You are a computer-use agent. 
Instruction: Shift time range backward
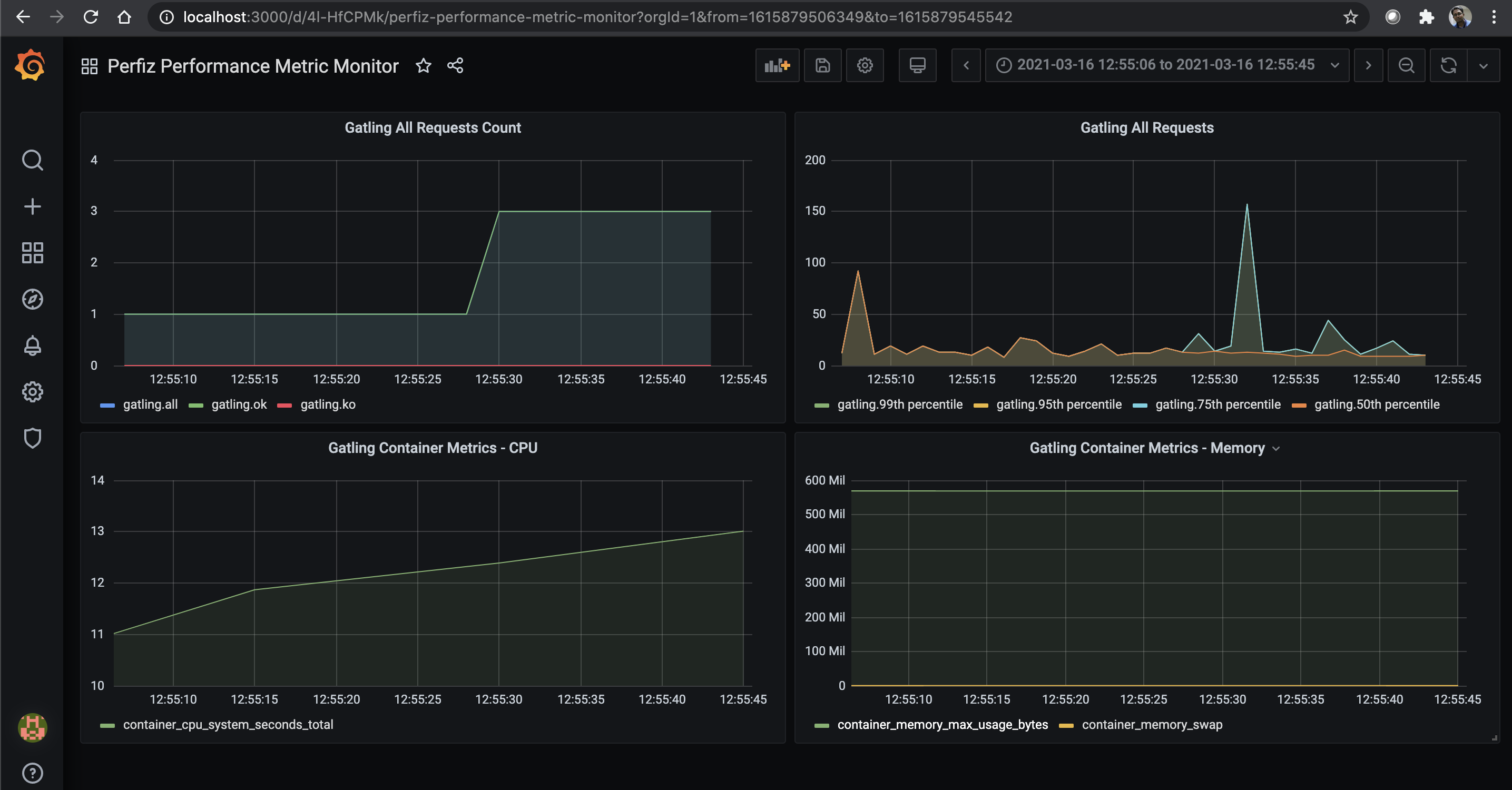point(966,65)
